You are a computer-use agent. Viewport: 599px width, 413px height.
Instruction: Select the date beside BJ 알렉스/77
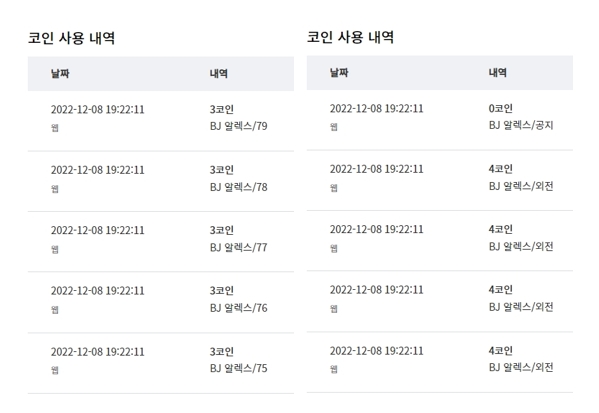pyautogui.click(x=98, y=230)
